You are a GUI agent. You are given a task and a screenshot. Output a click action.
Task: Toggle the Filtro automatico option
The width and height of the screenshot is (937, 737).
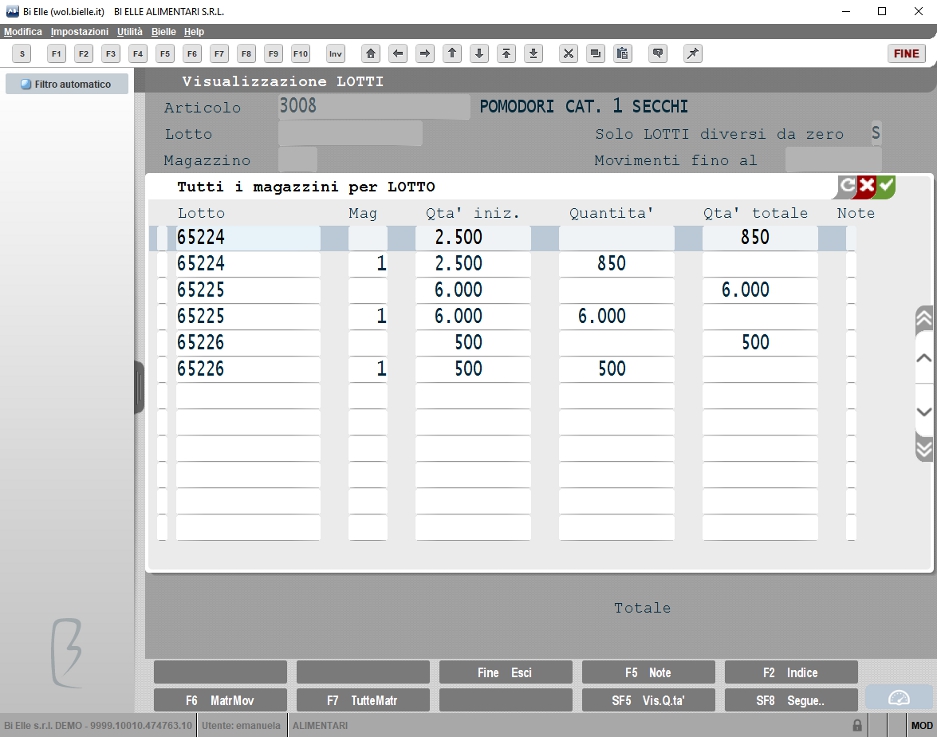[67, 84]
